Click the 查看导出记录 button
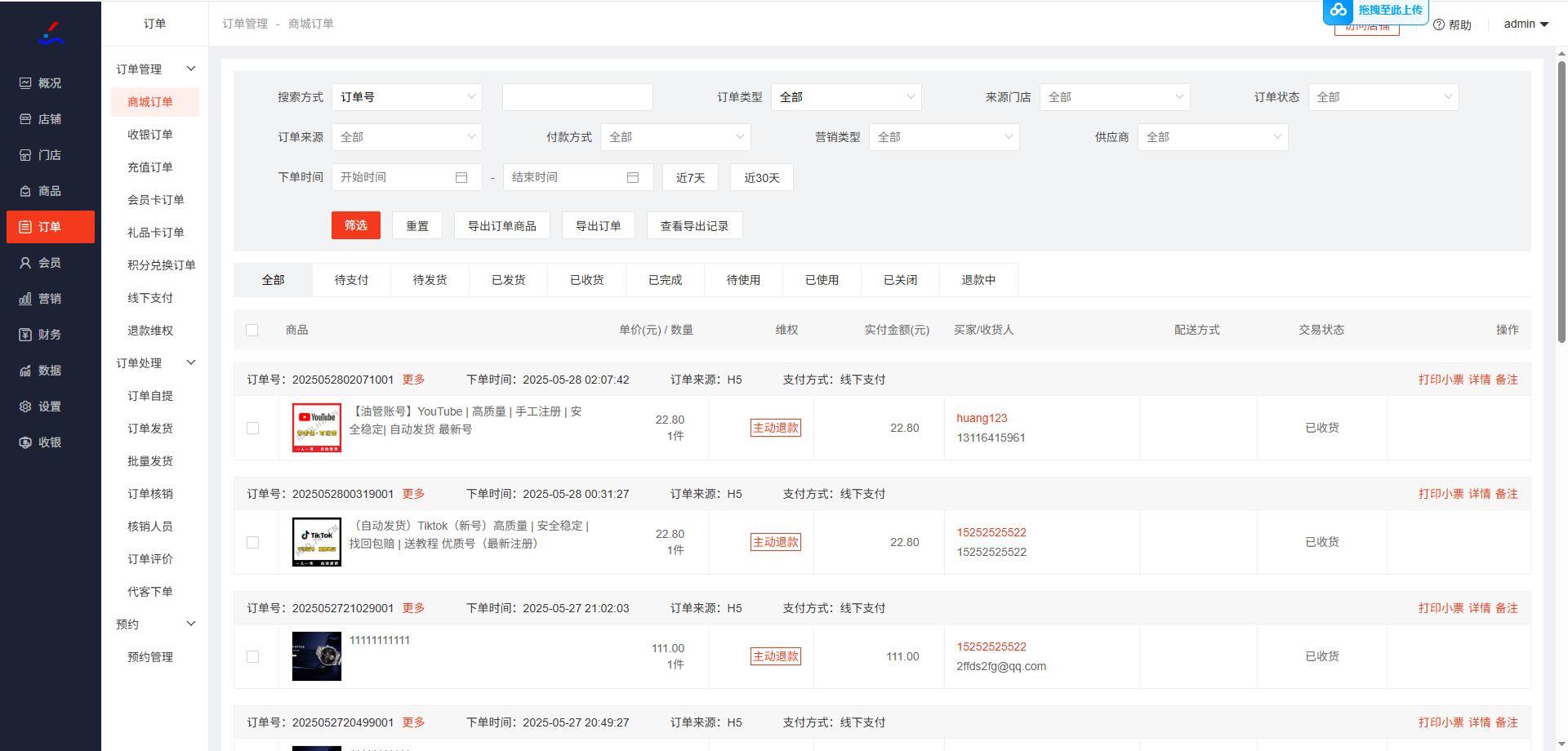 pyautogui.click(x=695, y=226)
